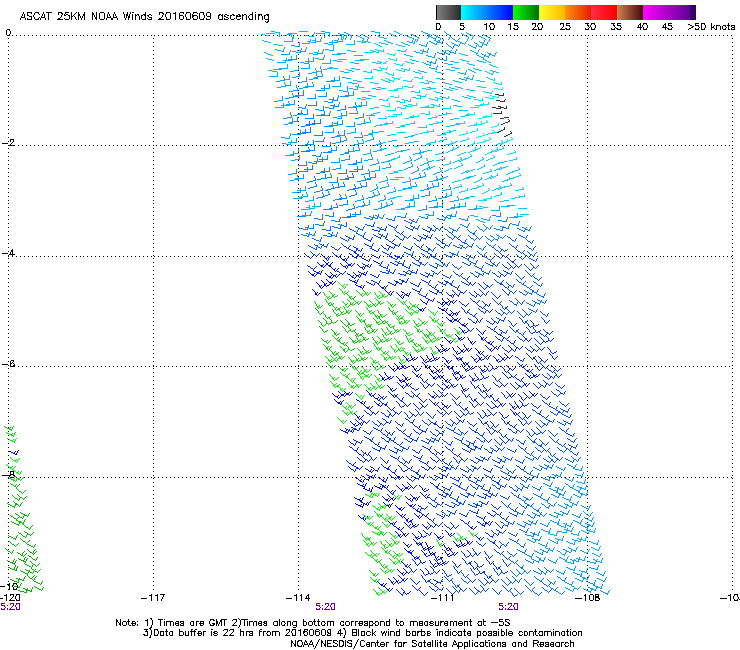Click the longitude axis label '-114'
The width and height of the screenshot is (740, 650).
pyautogui.click(x=298, y=598)
